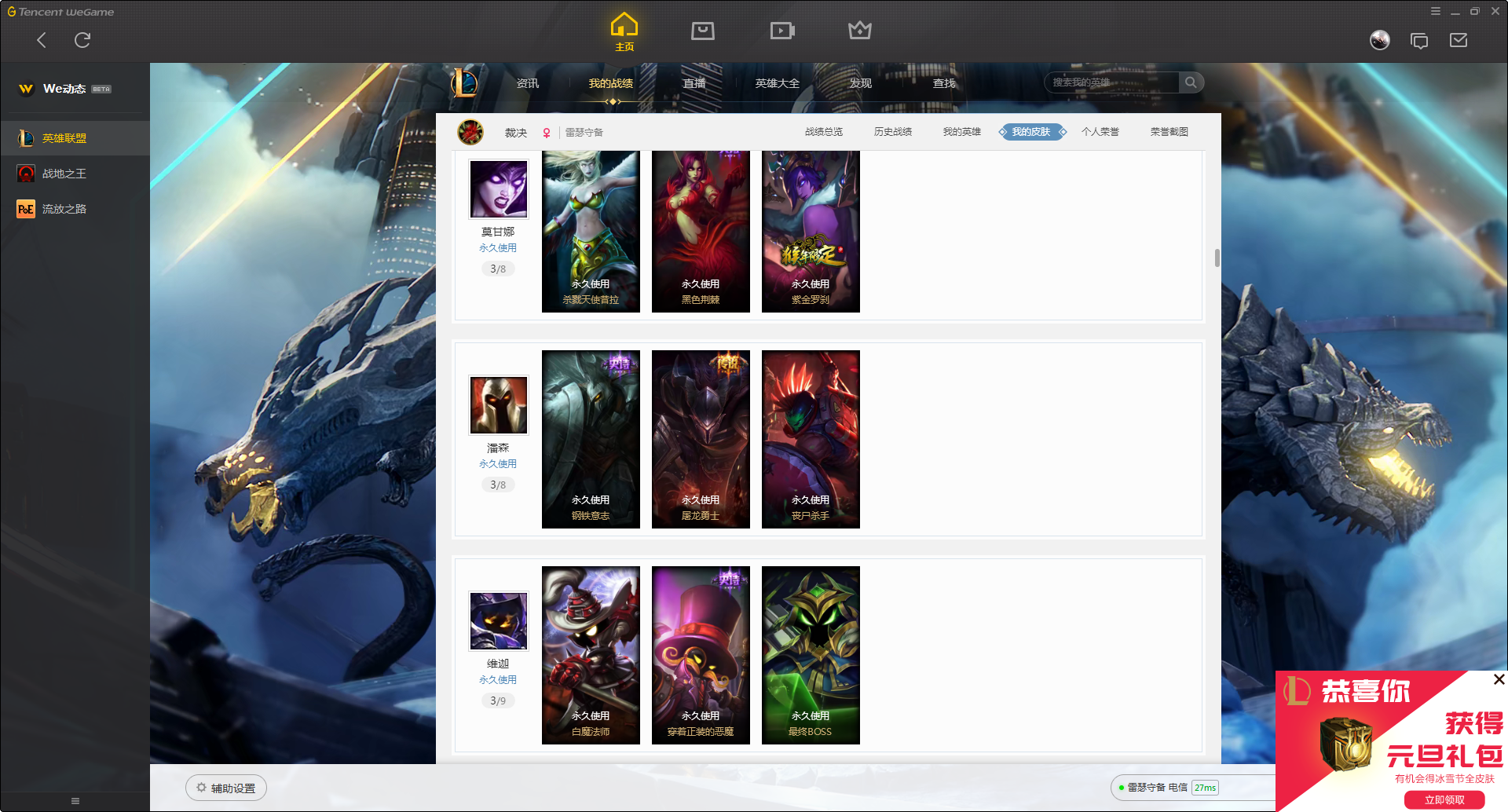The image size is (1508, 812).
Task: Go back with the back arrow
Action: tap(42, 40)
